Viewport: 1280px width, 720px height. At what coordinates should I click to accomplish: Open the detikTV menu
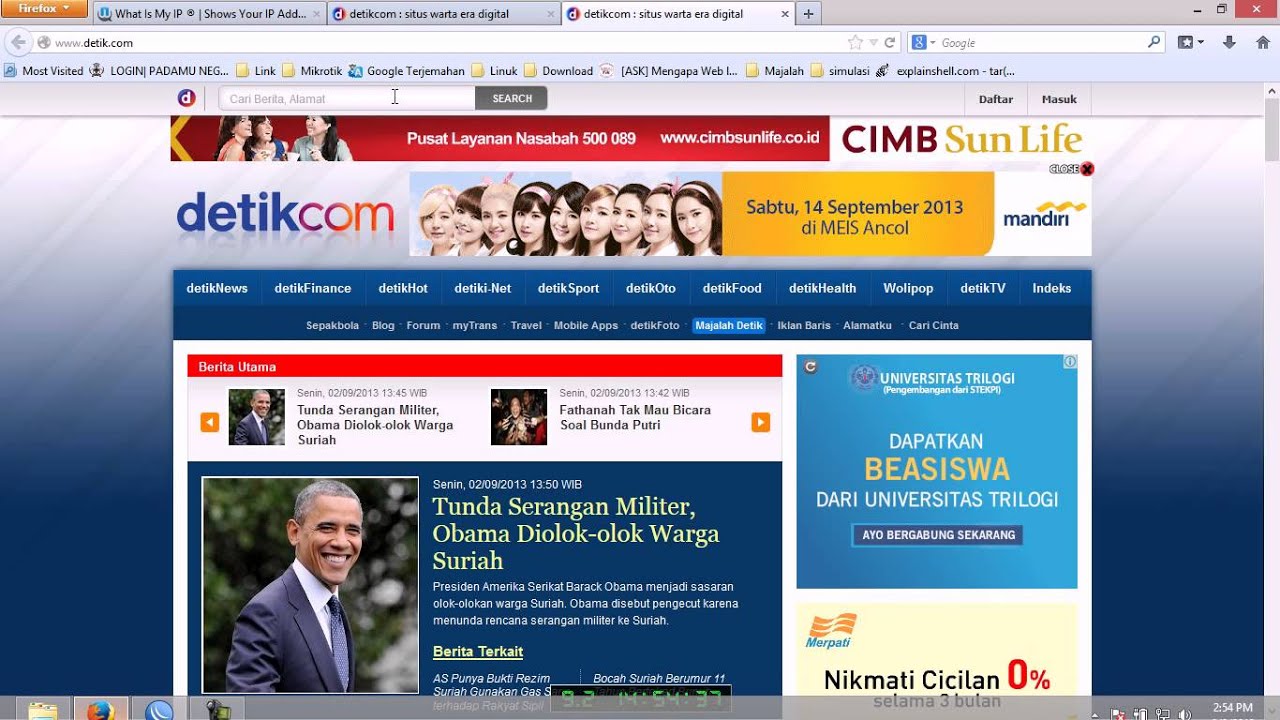(x=983, y=288)
